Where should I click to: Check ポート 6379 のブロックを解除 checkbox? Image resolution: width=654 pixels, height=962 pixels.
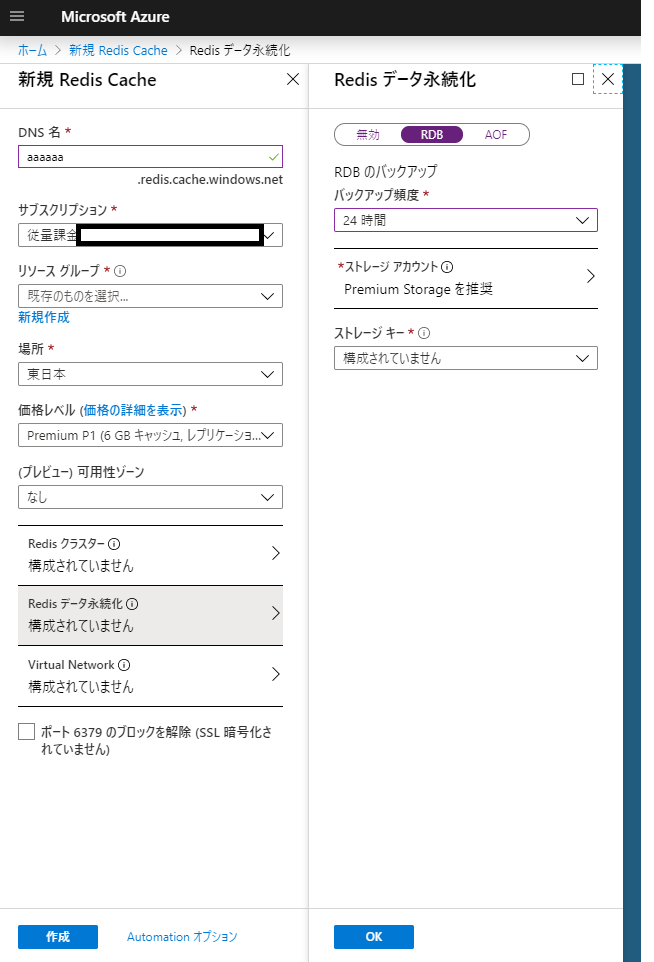pos(26,731)
